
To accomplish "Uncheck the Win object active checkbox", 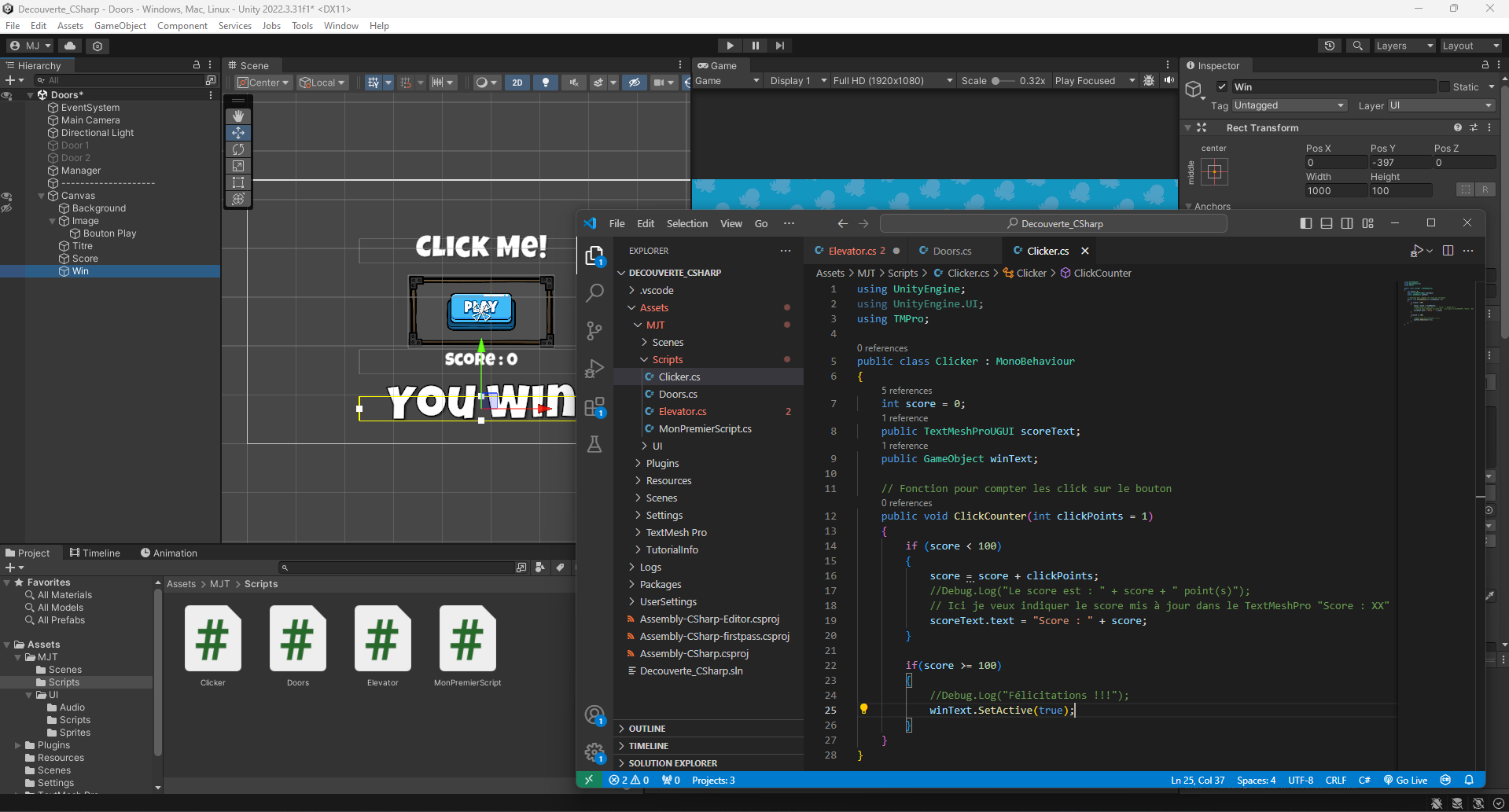I will point(1222,86).
